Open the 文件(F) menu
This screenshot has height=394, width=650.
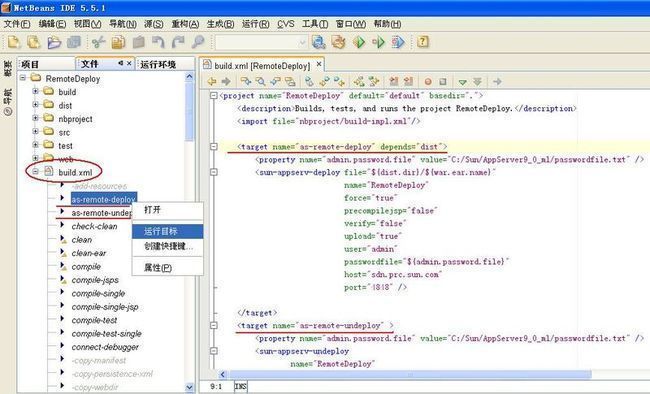click(x=17, y=24)
